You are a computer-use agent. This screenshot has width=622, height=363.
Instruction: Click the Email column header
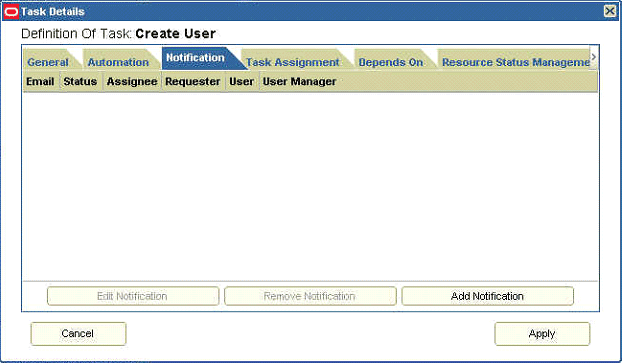click(x=40, y=82)
